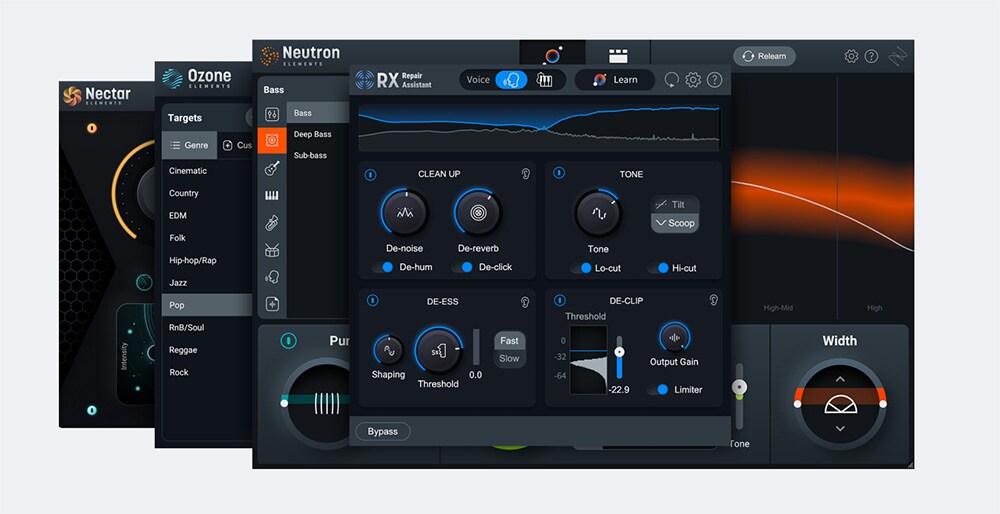Toggle the De-click switch
This screenshot has height=514, width=1000.
coord(462,267)
